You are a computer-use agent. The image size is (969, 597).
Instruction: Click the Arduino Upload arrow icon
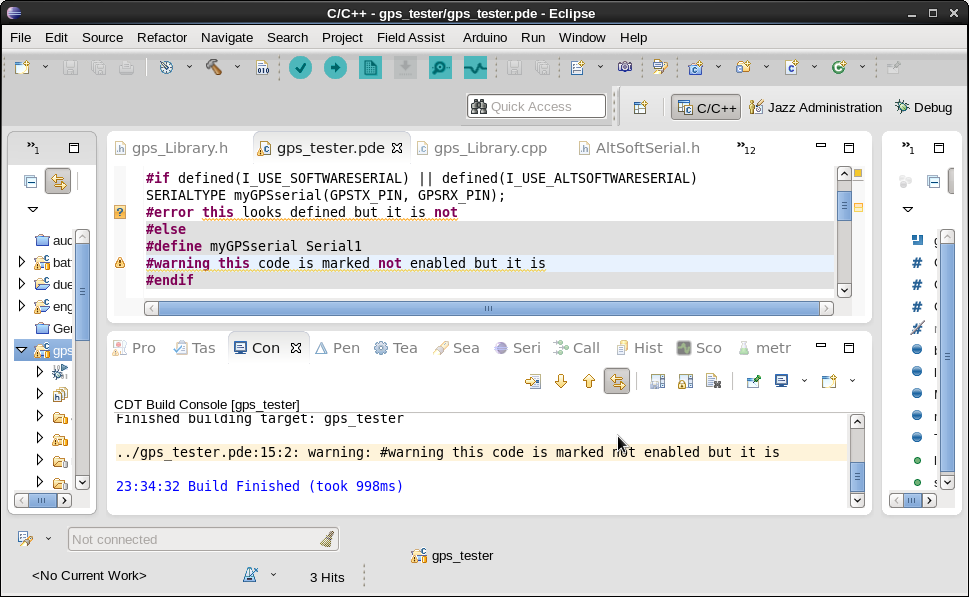(335, 67)
